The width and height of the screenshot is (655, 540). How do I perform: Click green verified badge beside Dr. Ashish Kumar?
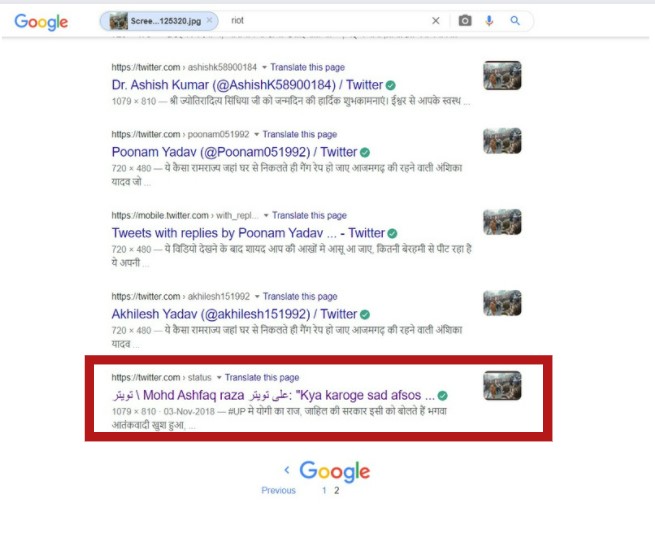(392, 86)
